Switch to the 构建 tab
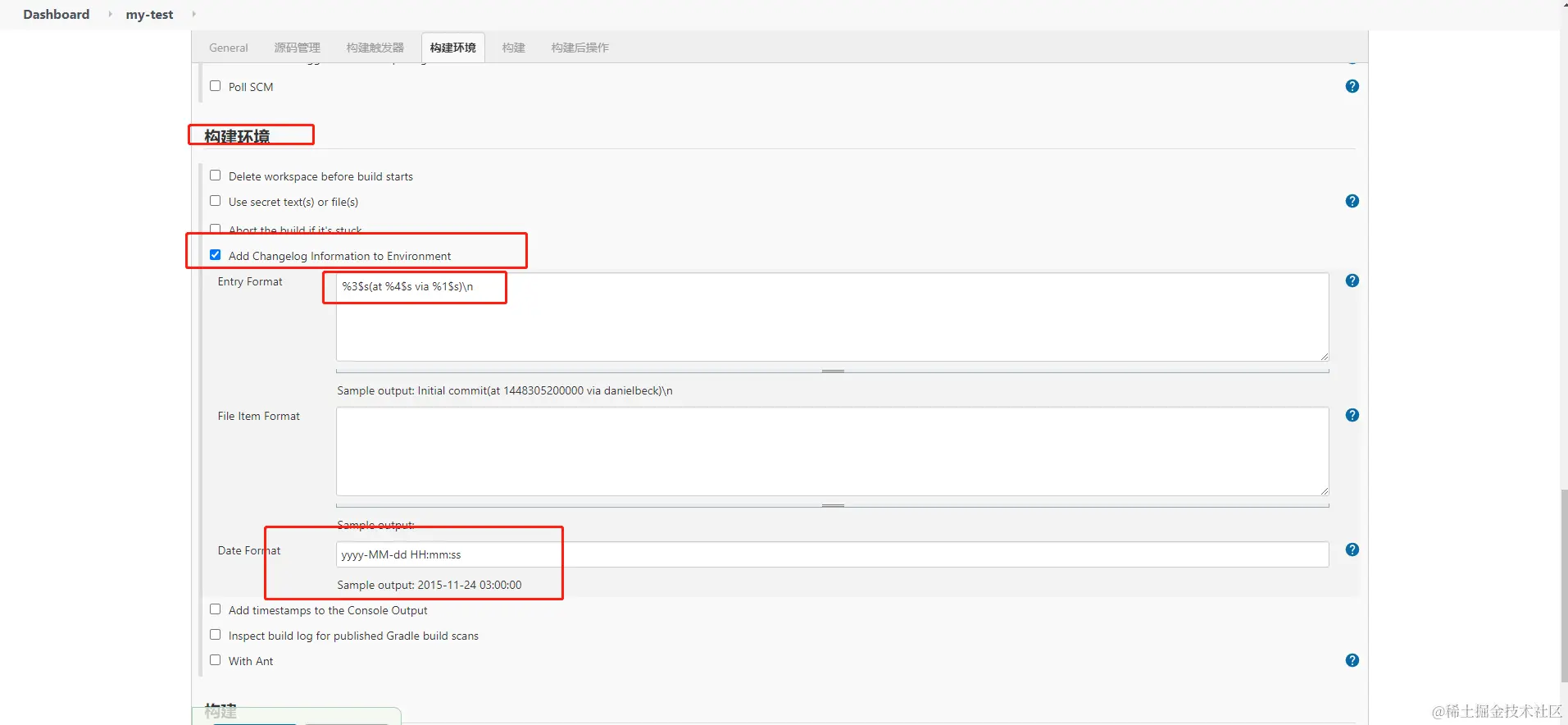 coord(514,48)
